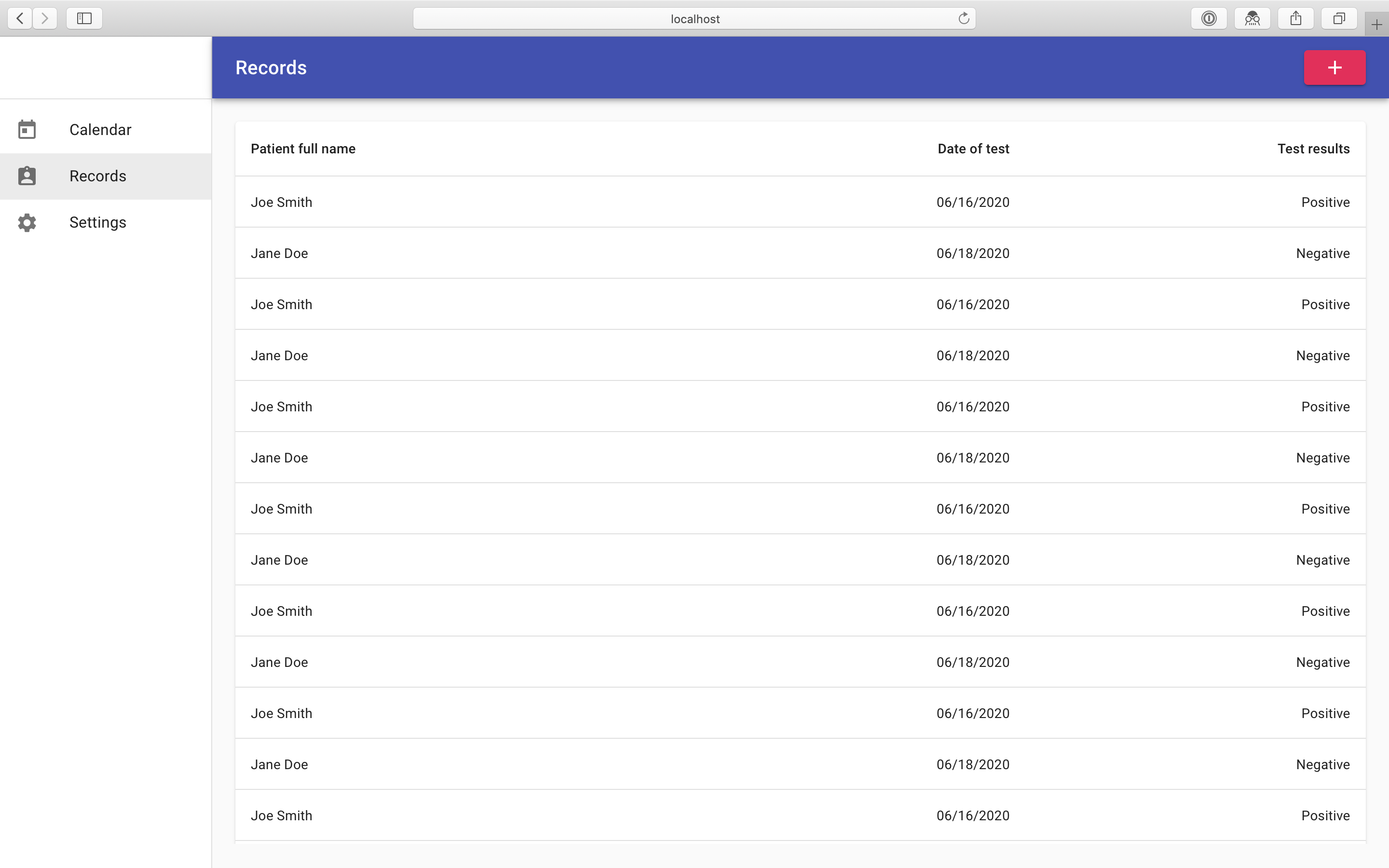1389x868 pixels.
Task: Select Records in the sidebar menu
Action: tap(97, 176)
